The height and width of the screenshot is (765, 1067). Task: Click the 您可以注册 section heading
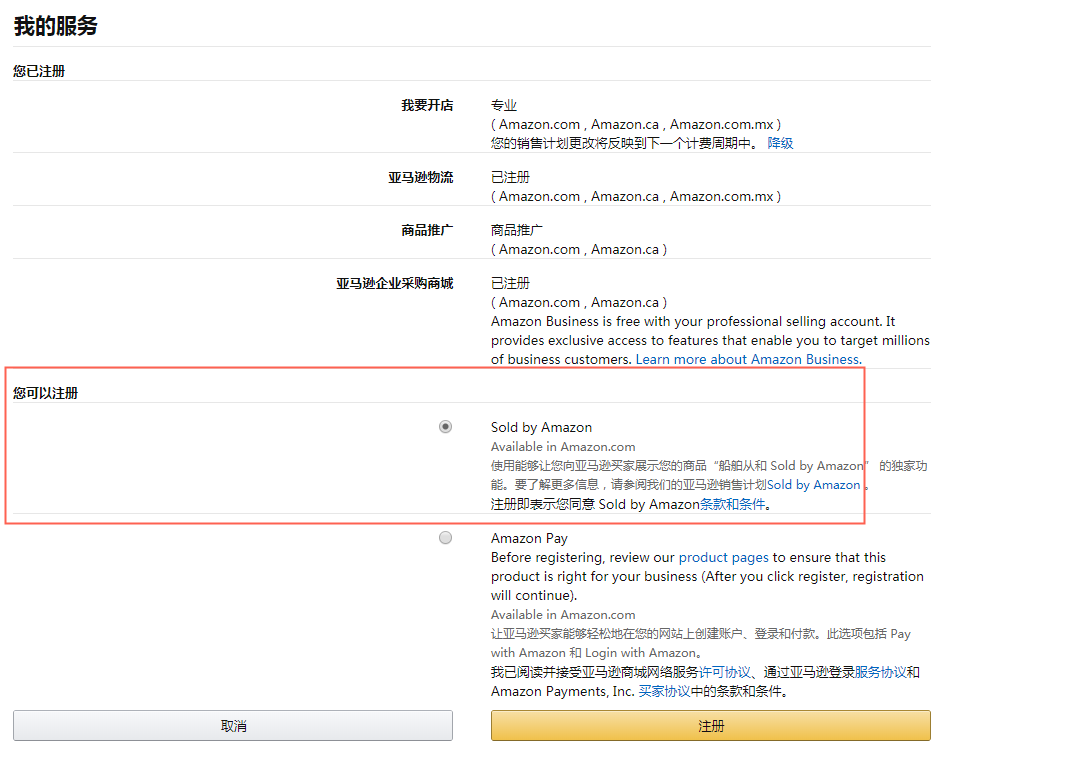coord(46,393)
